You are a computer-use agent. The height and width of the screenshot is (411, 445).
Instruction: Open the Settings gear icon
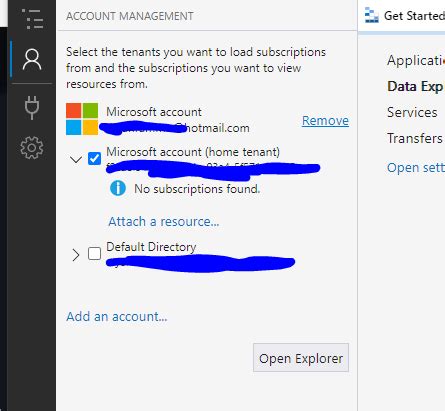click(32, 147)
